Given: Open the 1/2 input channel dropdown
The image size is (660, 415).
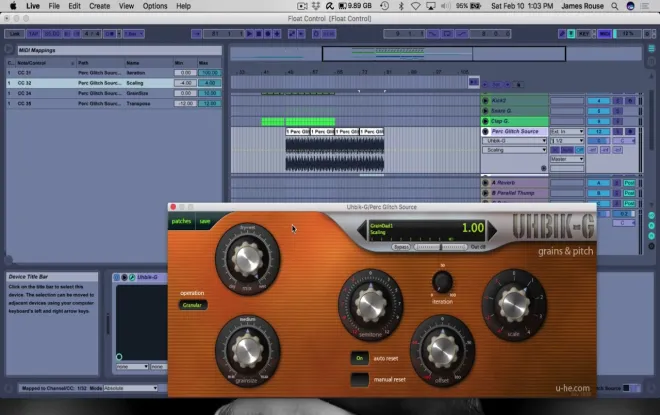Looking at the screenshot, I should pyautogui.click(x=567, y=141).
